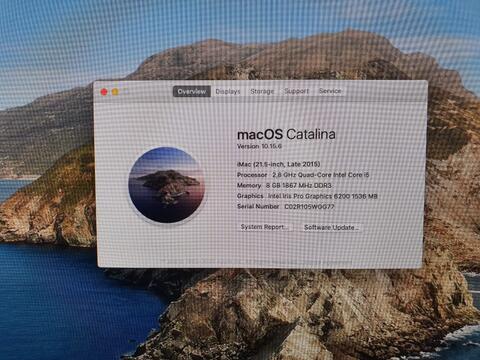Image resolution: width=480 pixels, height=360 pixels.
Task: Switch to the Overview tab
Action: (x=192, y=91)
